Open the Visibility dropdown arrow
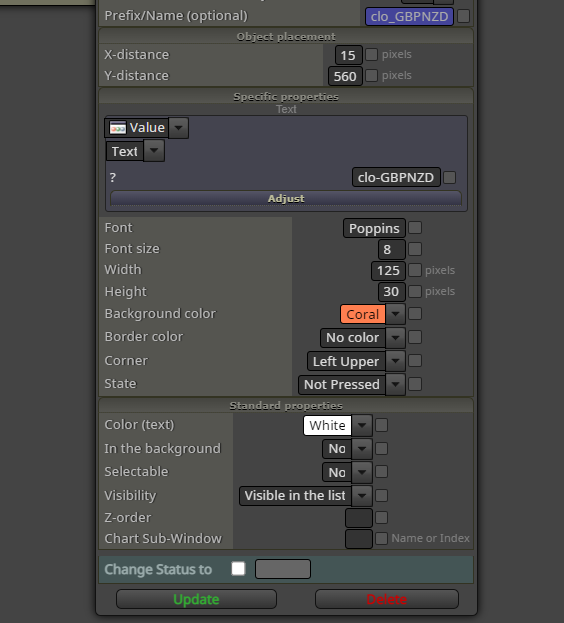This screenshot has width=564, height=623. point(362,496)
